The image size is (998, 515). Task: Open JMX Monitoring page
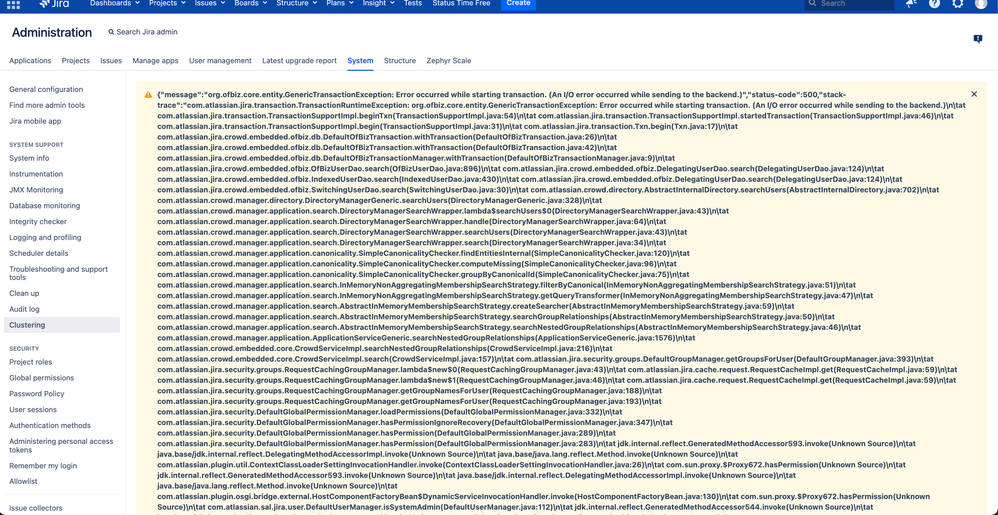(x=36, y=190)
